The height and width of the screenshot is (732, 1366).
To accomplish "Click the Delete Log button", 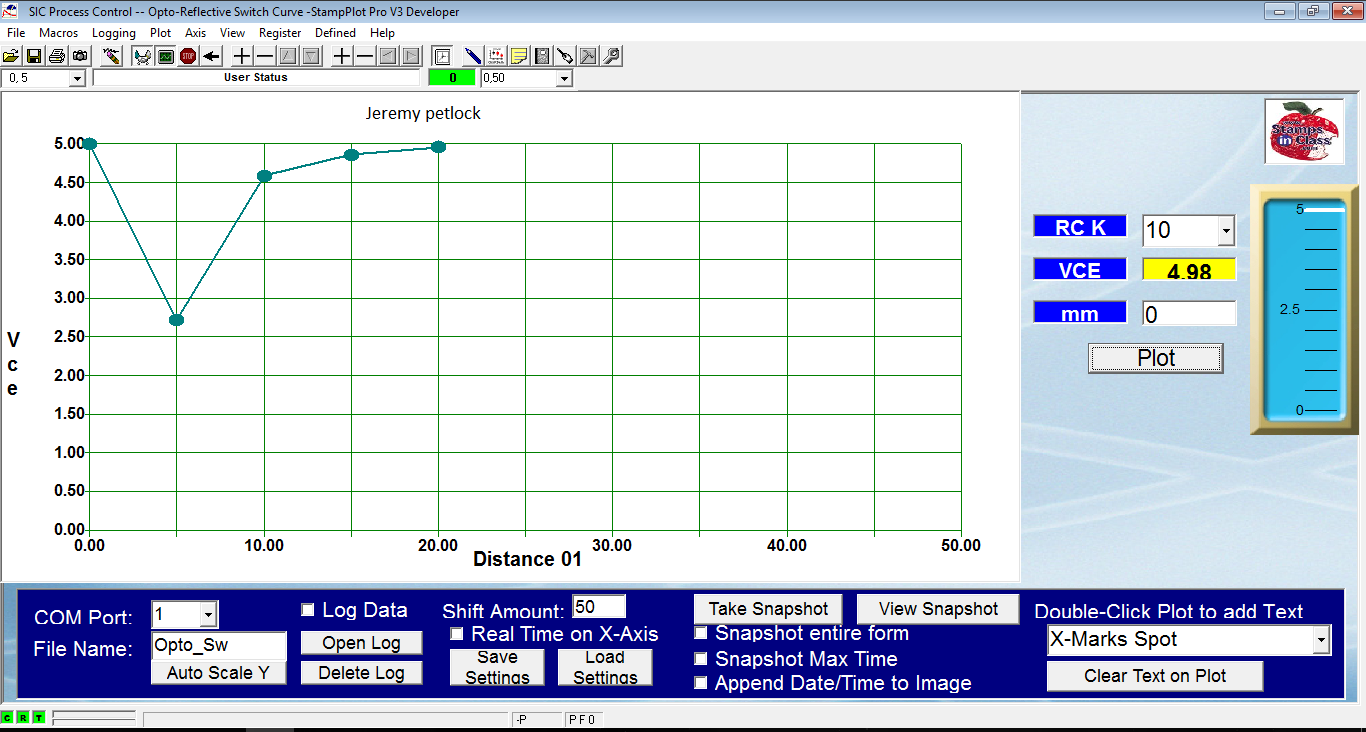I will (362, 673).
